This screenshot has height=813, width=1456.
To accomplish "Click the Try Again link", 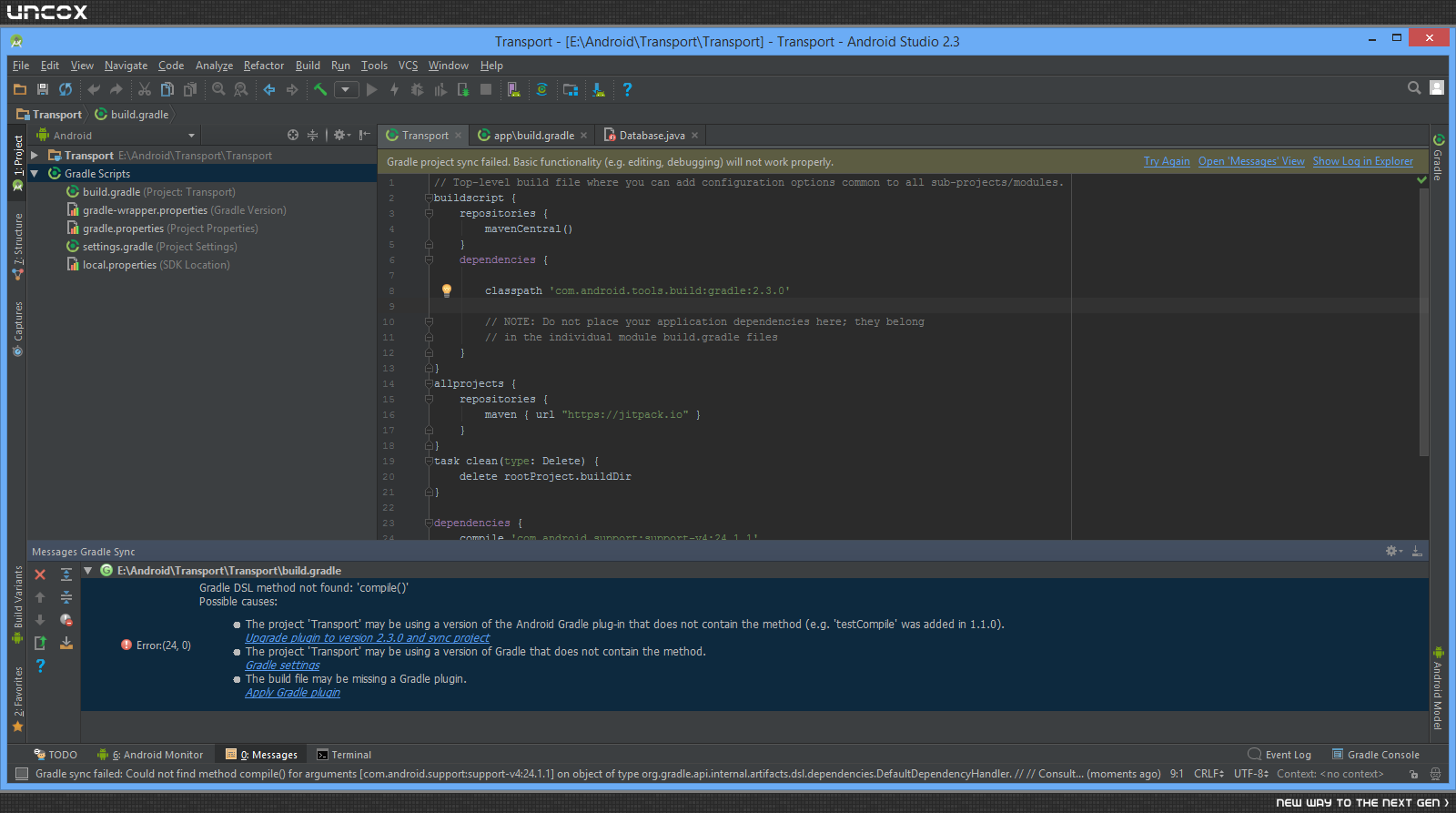I will pyautogui.click(x=1167, y=161).
